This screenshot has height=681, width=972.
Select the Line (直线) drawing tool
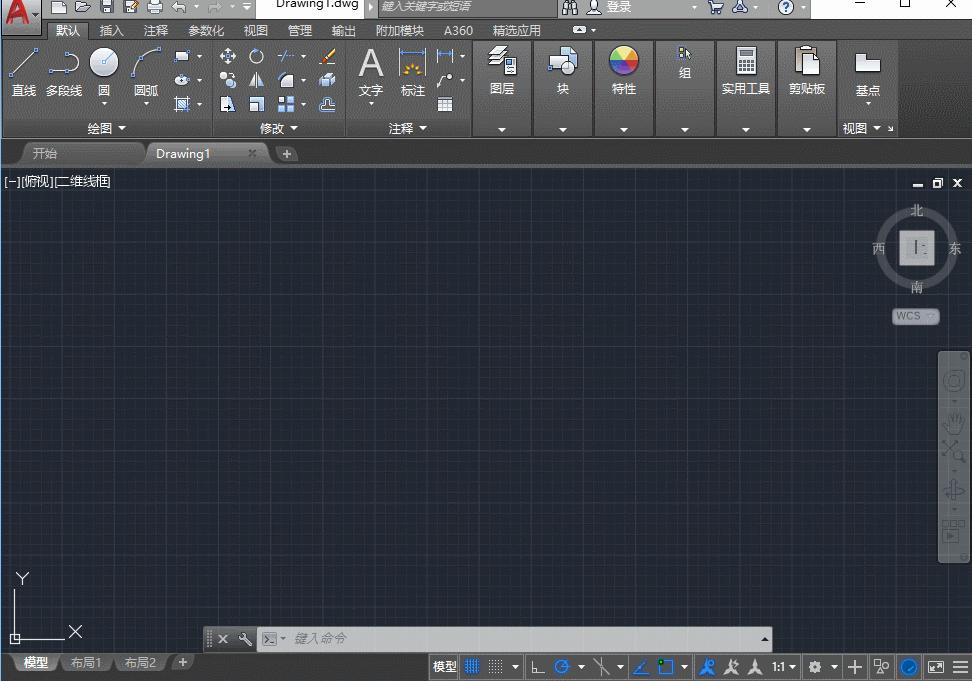[x=23, y=71]
